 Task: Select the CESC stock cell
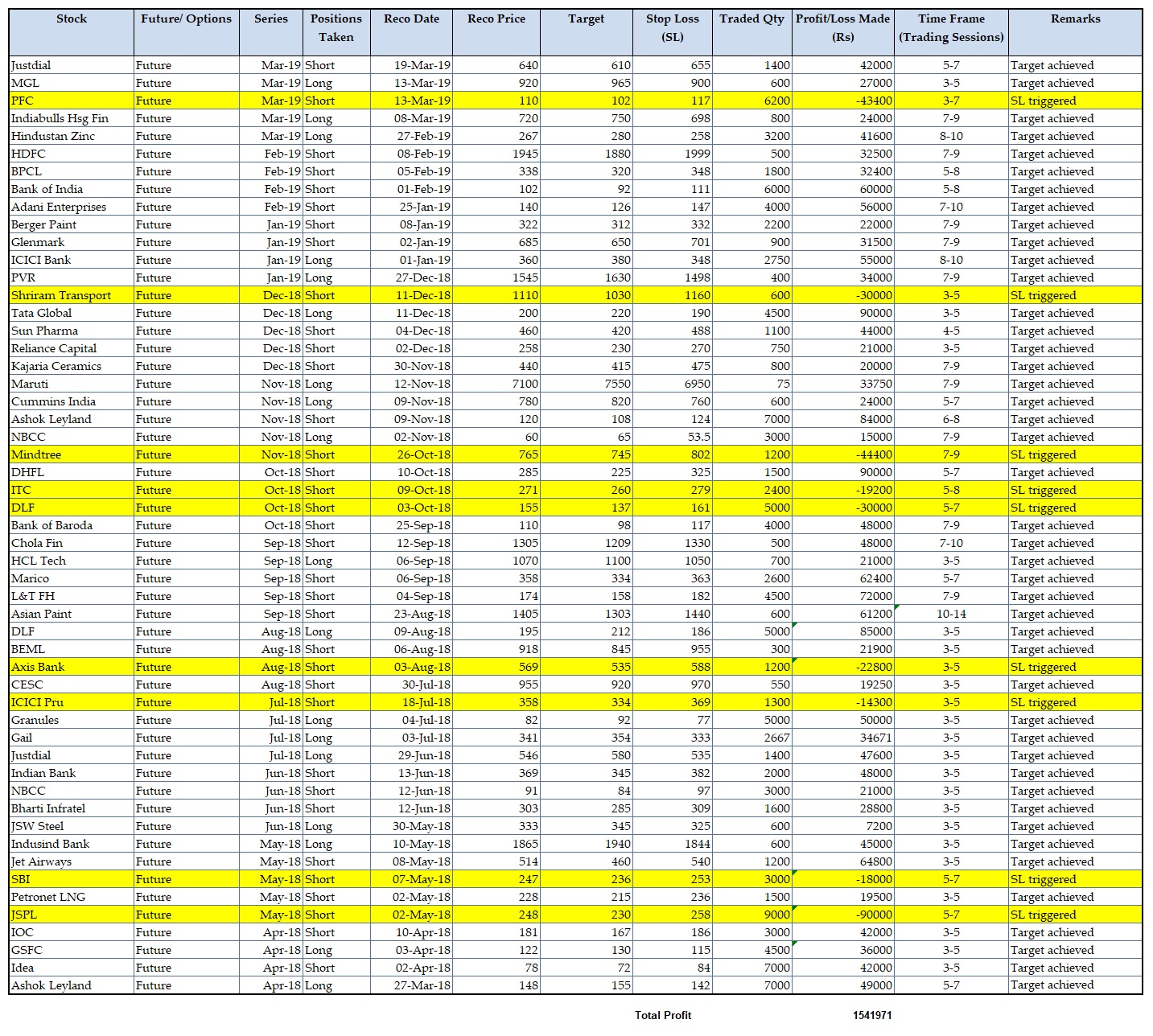click(72, 684)
